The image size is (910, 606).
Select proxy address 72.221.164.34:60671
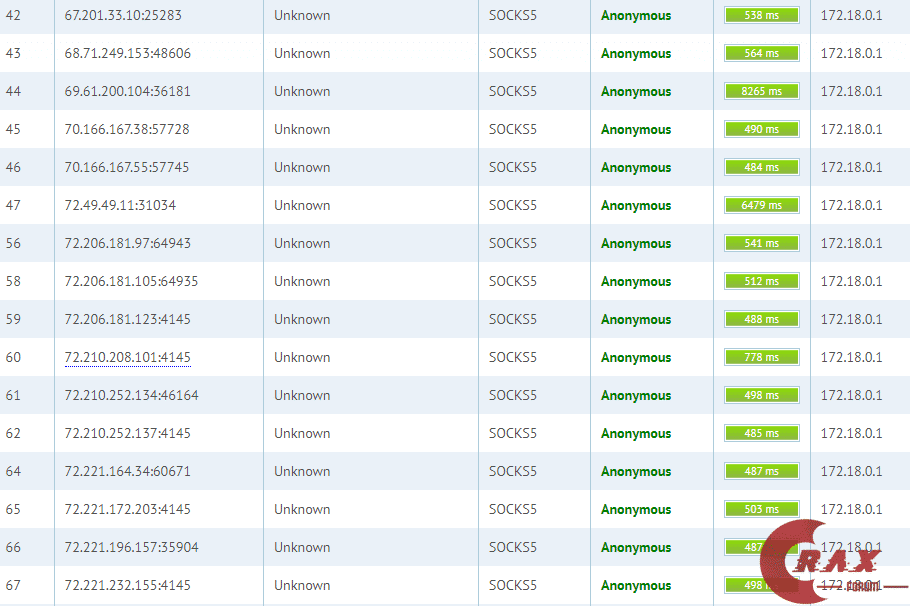[128, 472]
